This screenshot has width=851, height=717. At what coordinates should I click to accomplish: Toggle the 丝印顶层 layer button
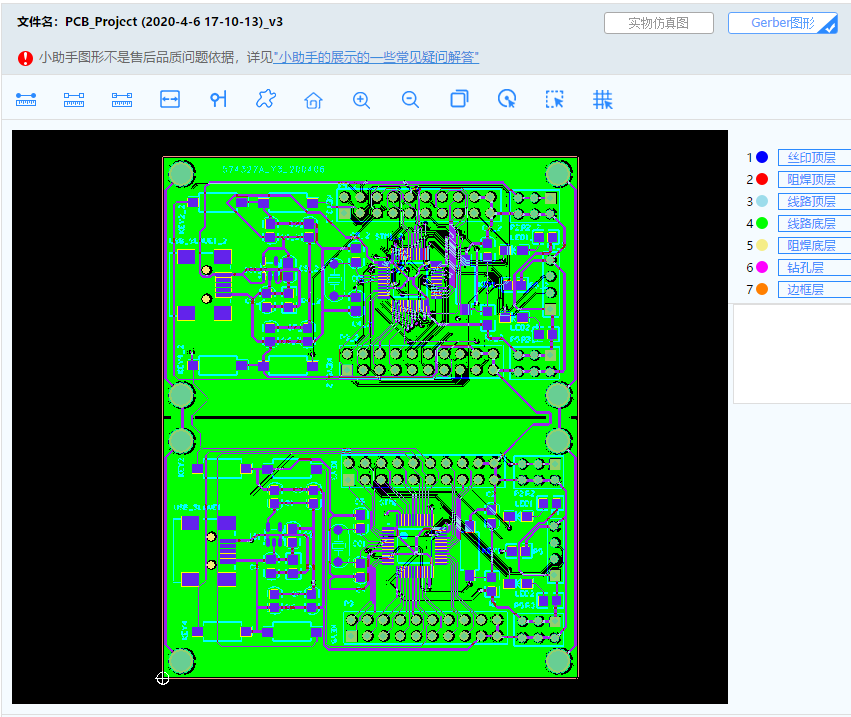[814, 157]
